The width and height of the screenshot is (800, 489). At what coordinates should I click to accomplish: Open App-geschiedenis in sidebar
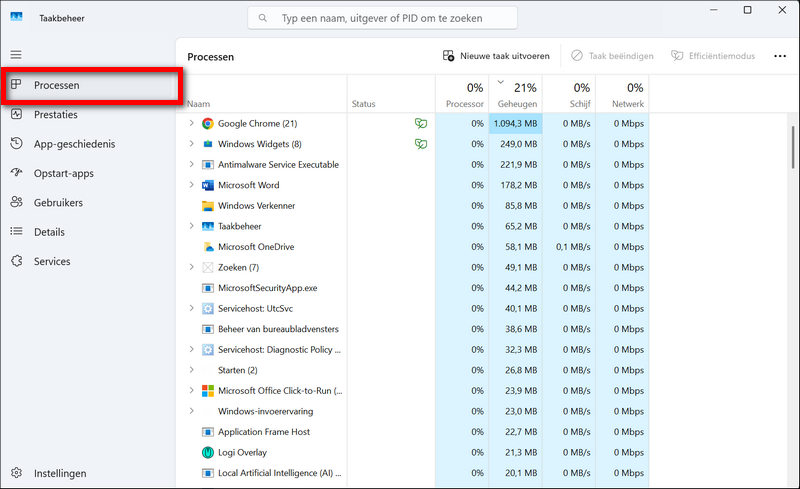pyautogui.click(x=74, y=144)
